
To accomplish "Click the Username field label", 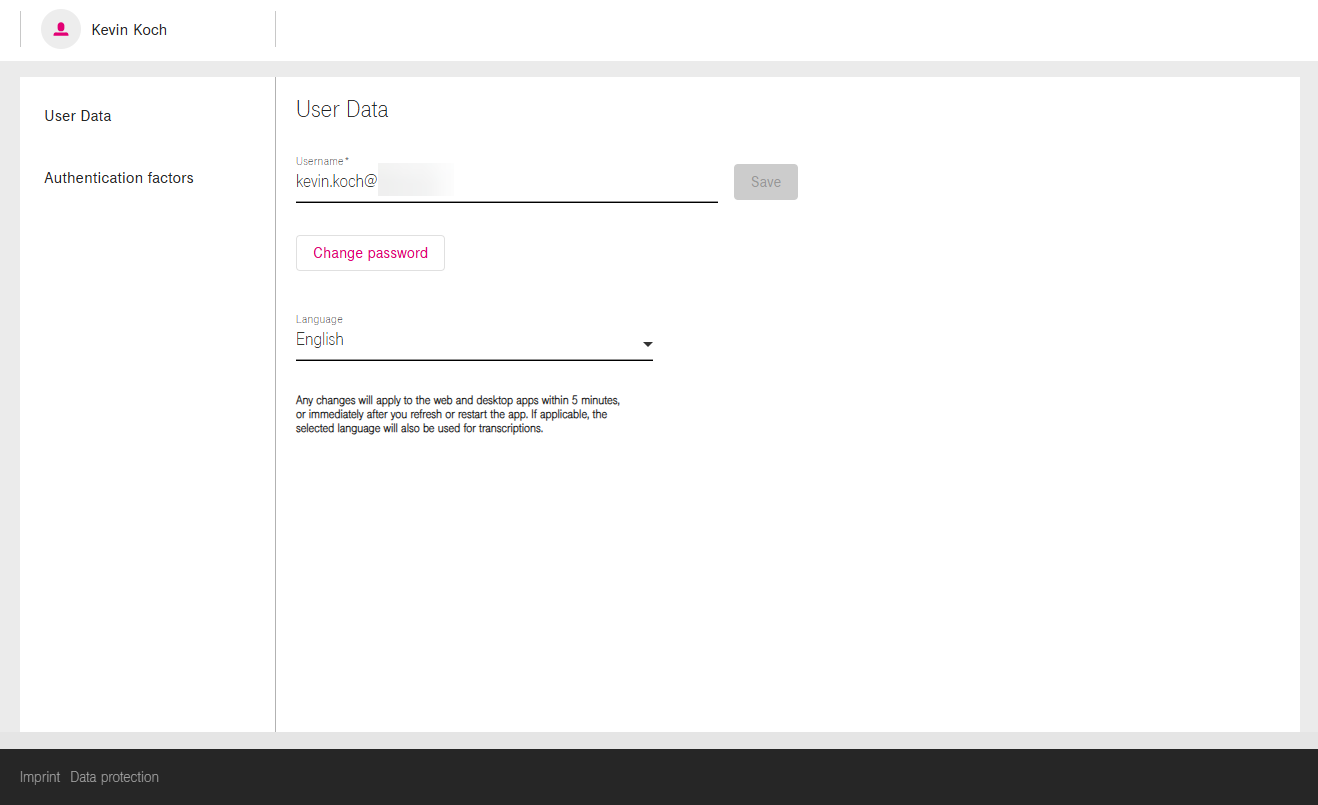I will [321, 161].
